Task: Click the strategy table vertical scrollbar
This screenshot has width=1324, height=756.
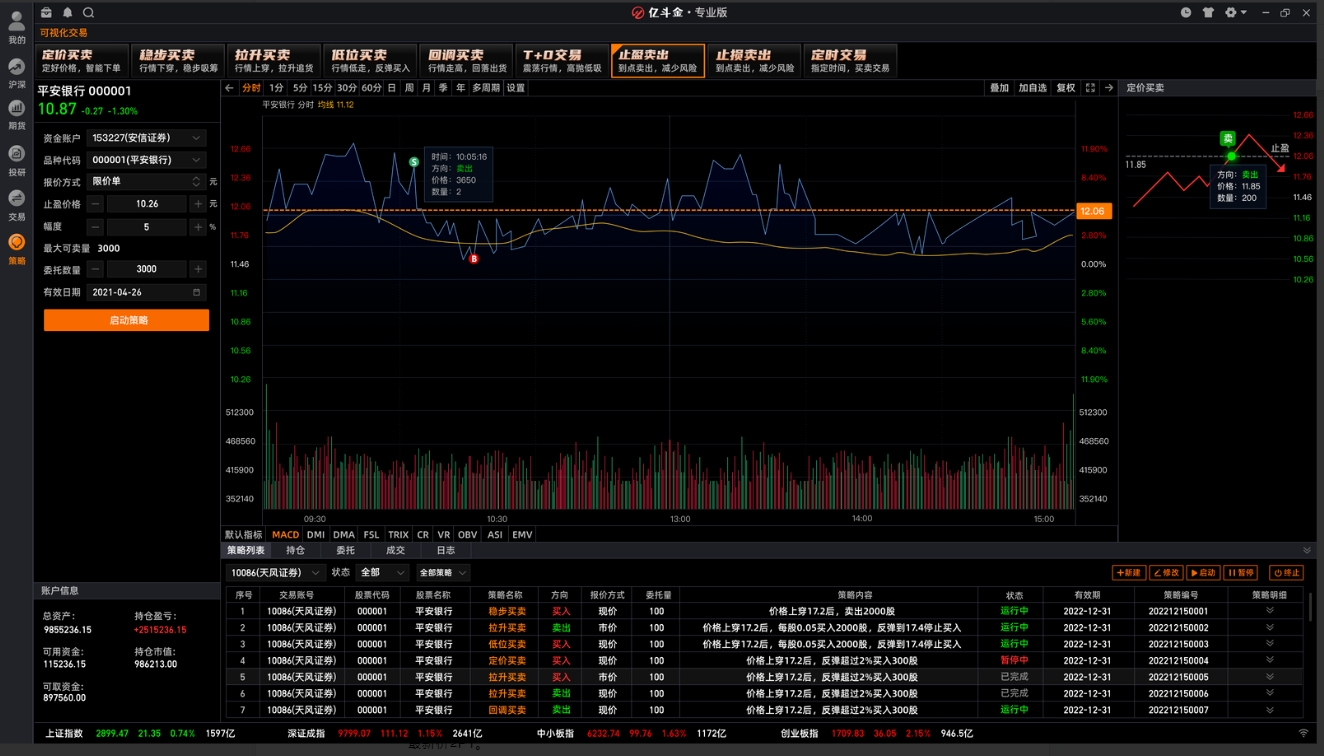Action: pos(1309,605)
